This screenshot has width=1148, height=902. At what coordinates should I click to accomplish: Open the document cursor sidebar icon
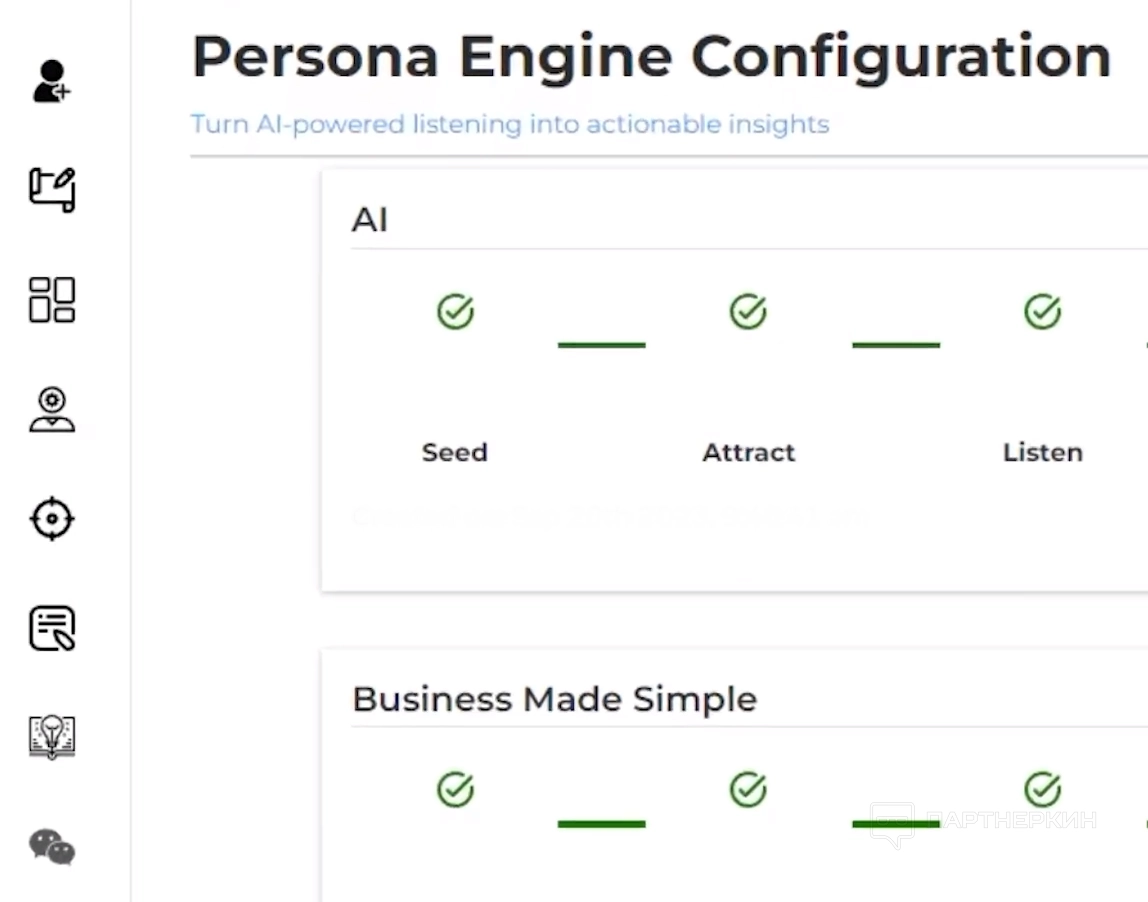coord(52,628)
